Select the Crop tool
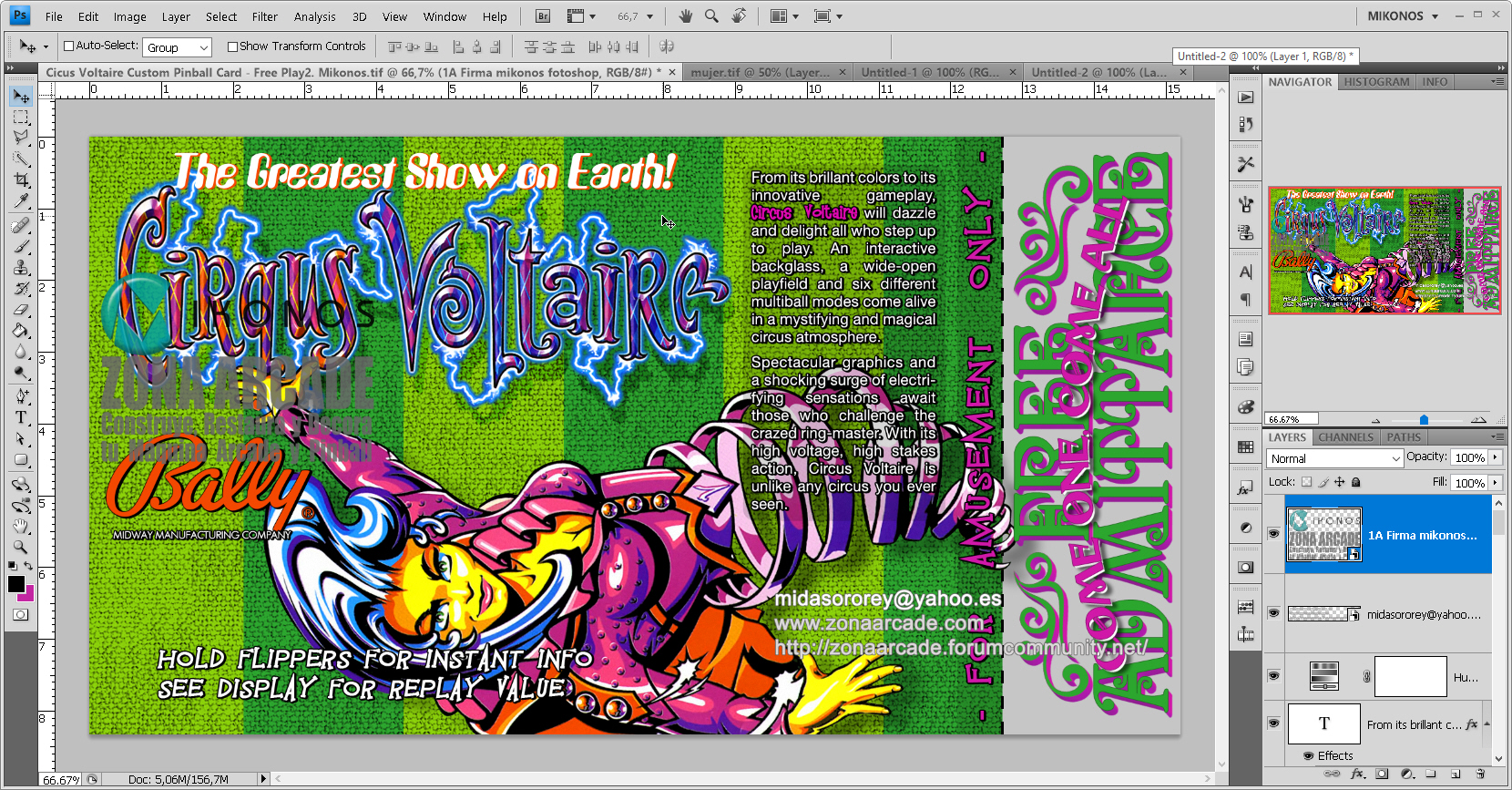Screen dimensions: 1512x790 coord(21,180)
